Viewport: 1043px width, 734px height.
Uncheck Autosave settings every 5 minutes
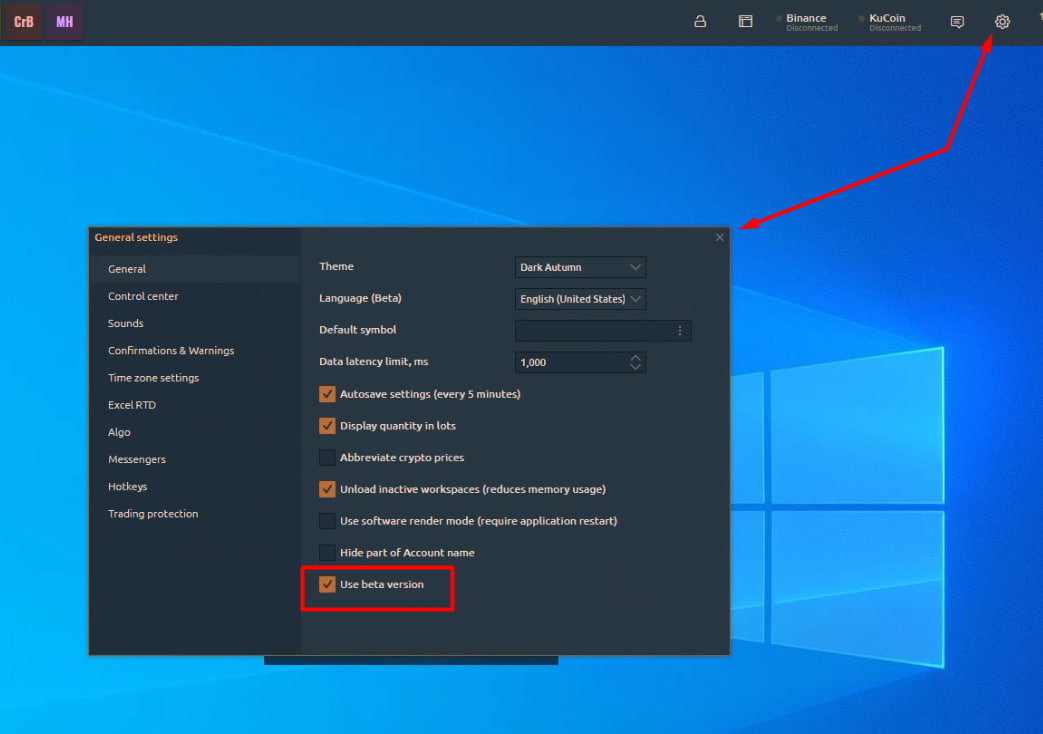coord(327,394)
